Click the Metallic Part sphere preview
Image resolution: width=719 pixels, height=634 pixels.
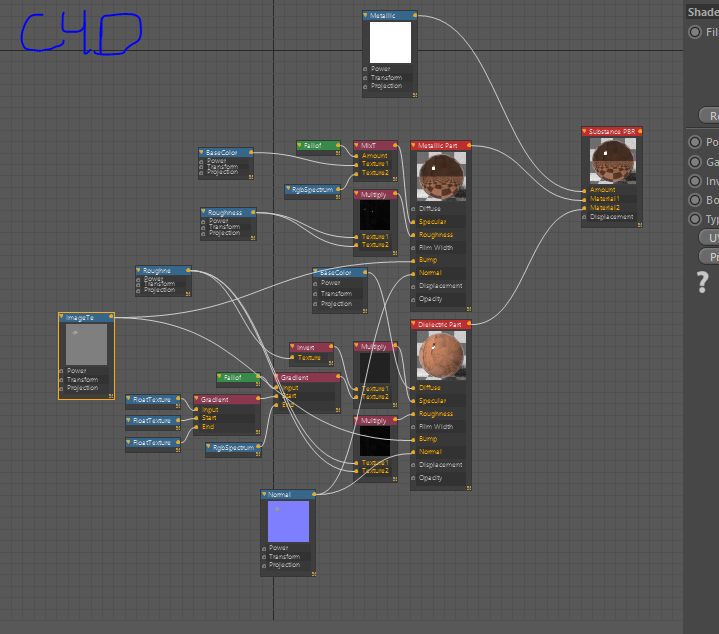coord(441,176)
